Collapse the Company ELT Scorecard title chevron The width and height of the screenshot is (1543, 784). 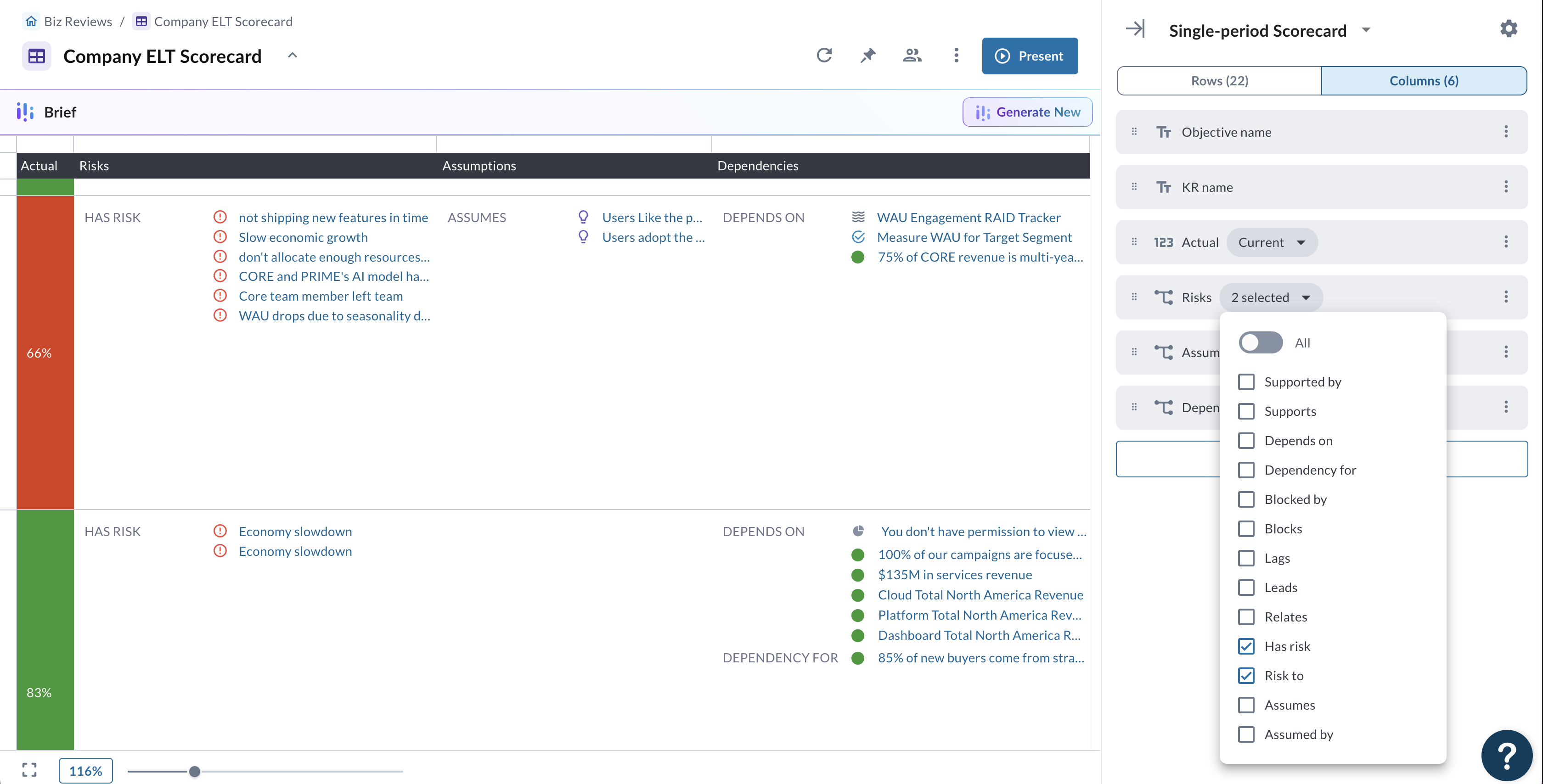(293, 55)
